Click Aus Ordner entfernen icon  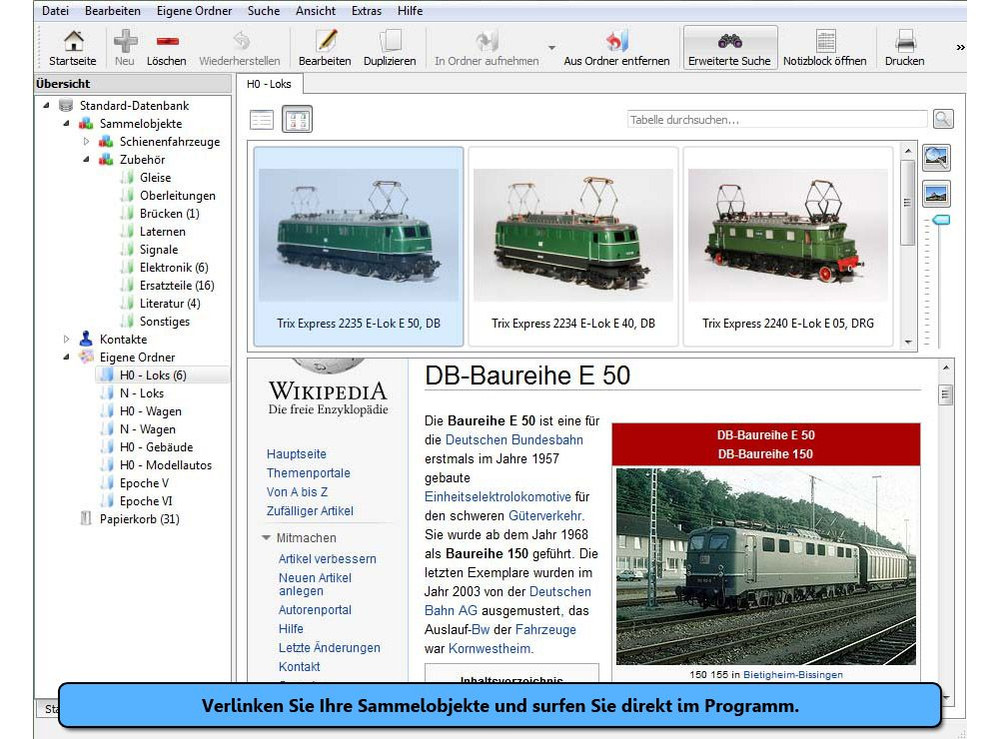617,41
